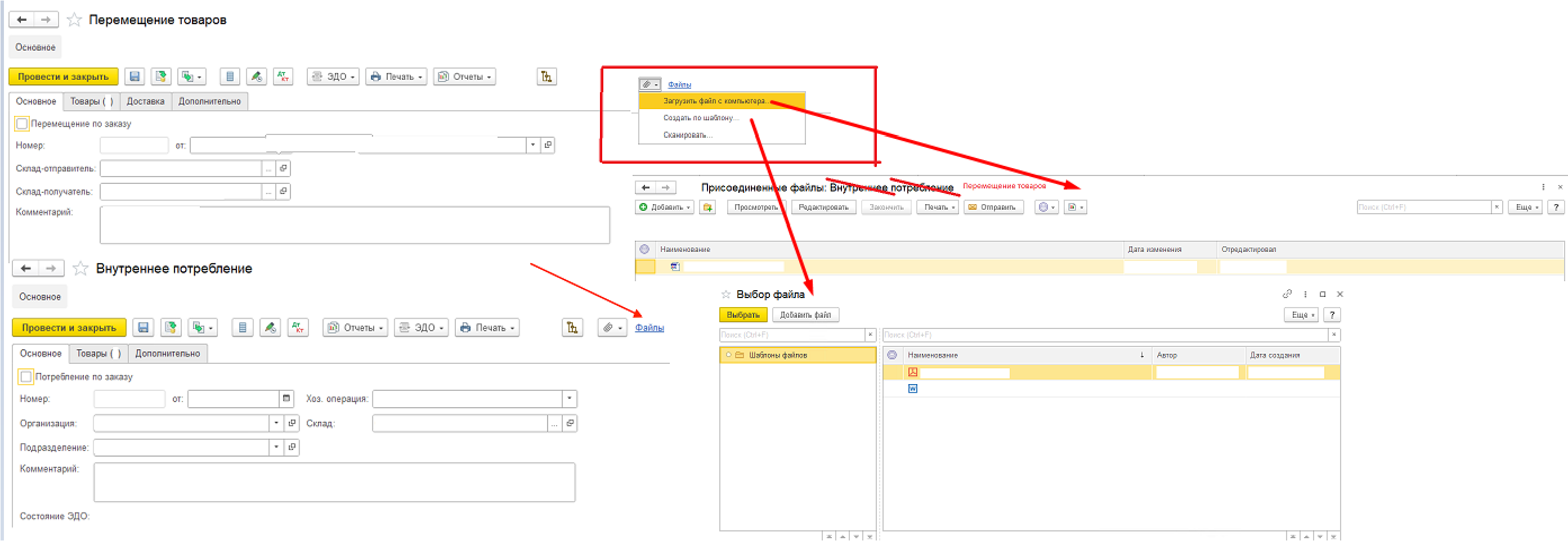Select Шаблоны файлов folder in tree

pos(777,355)
